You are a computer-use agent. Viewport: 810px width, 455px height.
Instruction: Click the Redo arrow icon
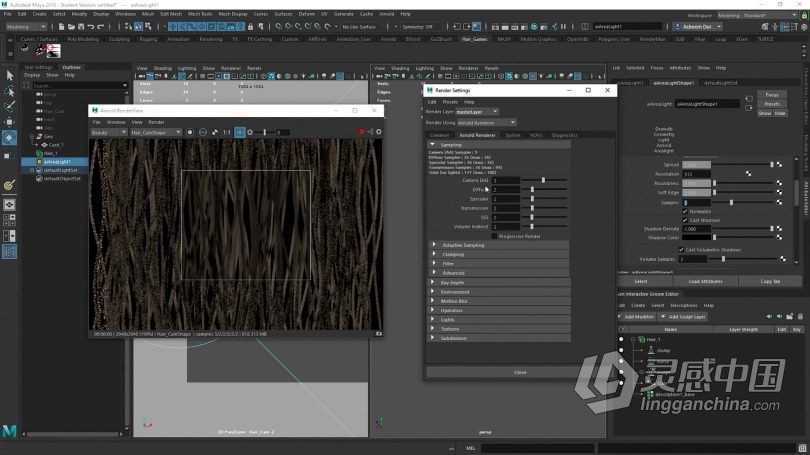tap(101, 26)
